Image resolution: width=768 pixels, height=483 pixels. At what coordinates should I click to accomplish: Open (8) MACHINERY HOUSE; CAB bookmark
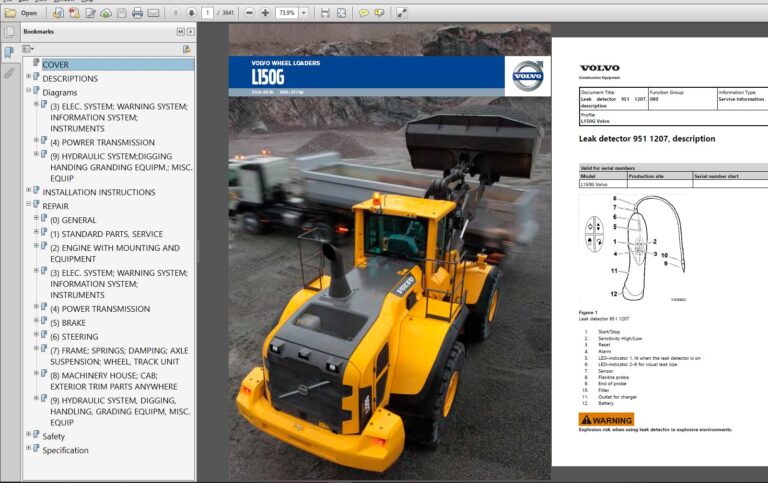114,381
